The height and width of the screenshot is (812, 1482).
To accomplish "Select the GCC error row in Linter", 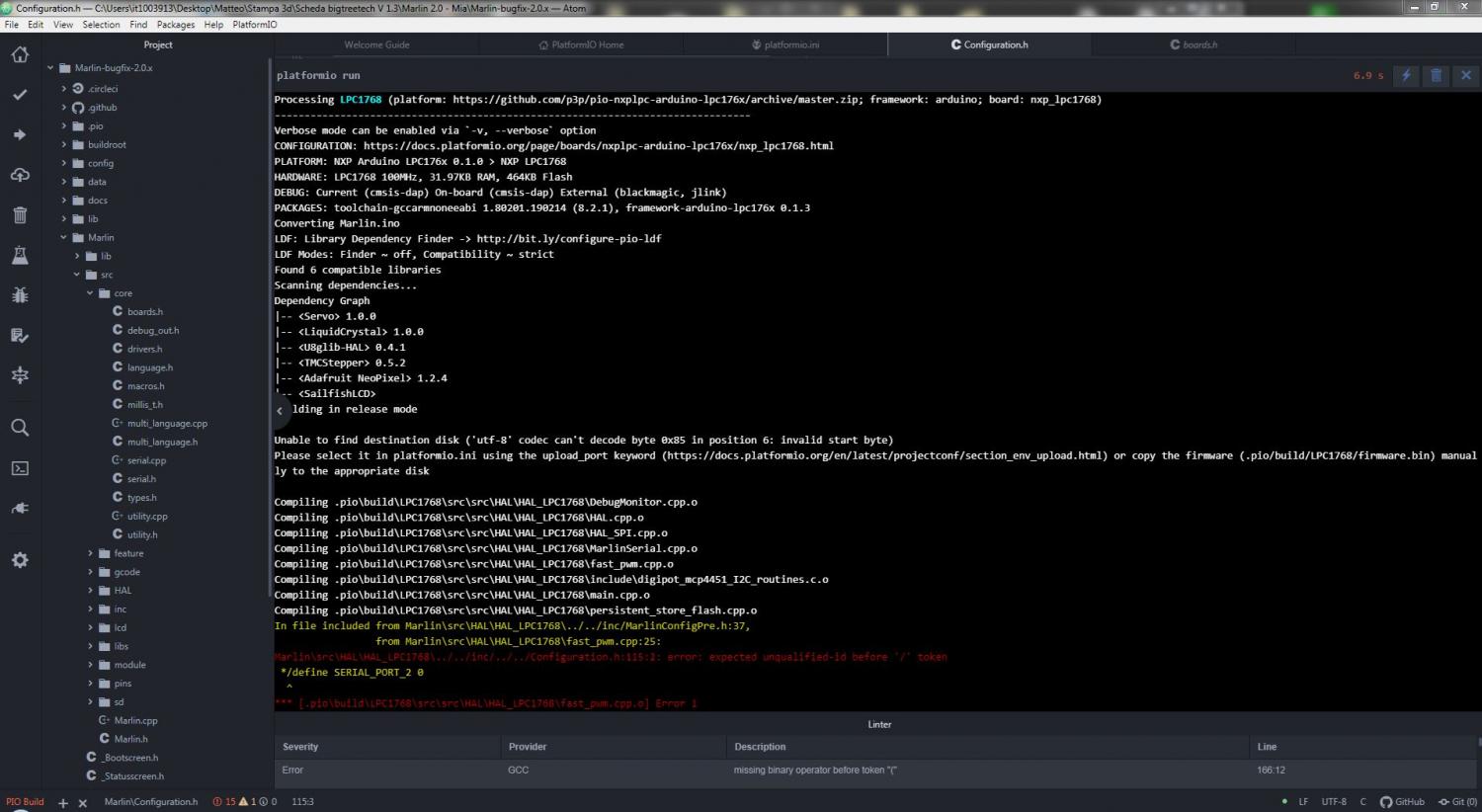I will coord(875,770).
